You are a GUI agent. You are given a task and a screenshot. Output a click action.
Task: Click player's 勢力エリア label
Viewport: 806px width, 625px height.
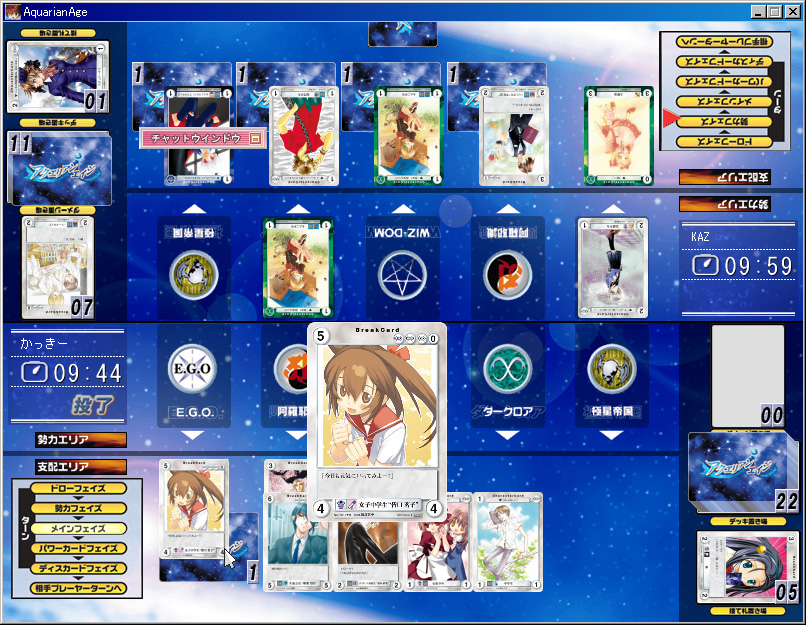tap(81, 439)
